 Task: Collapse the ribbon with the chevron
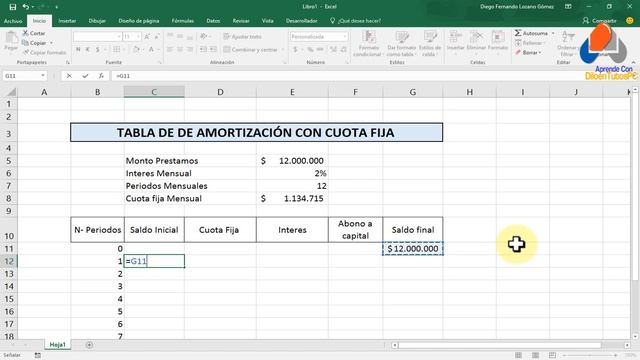[633, 62]
